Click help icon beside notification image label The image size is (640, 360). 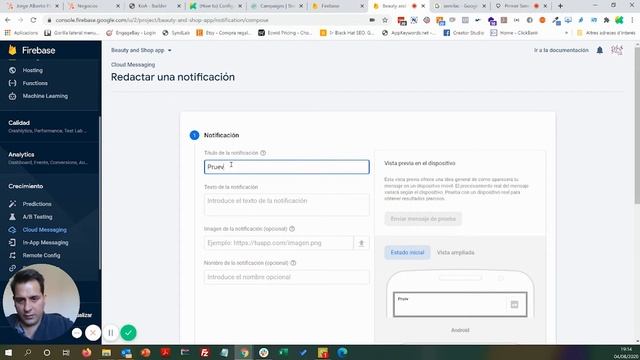click(x=292, y=229)
